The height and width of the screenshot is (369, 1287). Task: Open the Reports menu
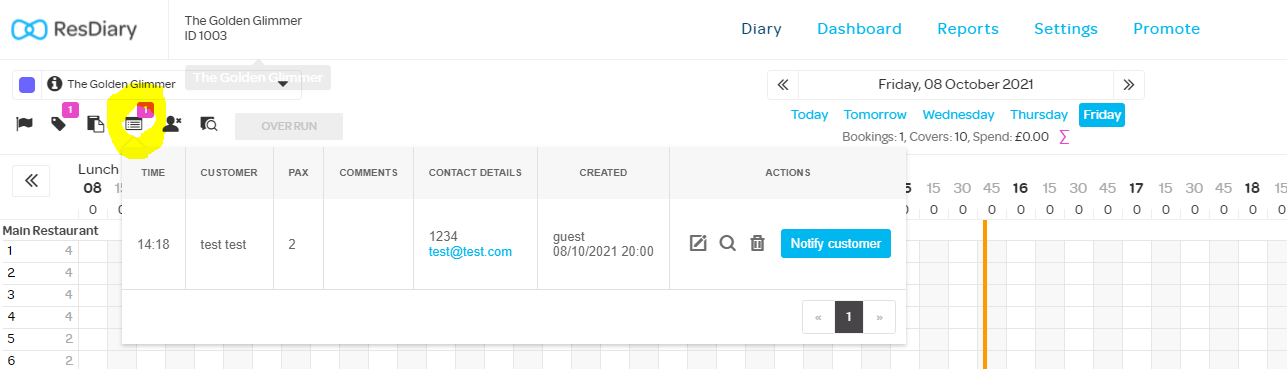[x=967, y=29]
